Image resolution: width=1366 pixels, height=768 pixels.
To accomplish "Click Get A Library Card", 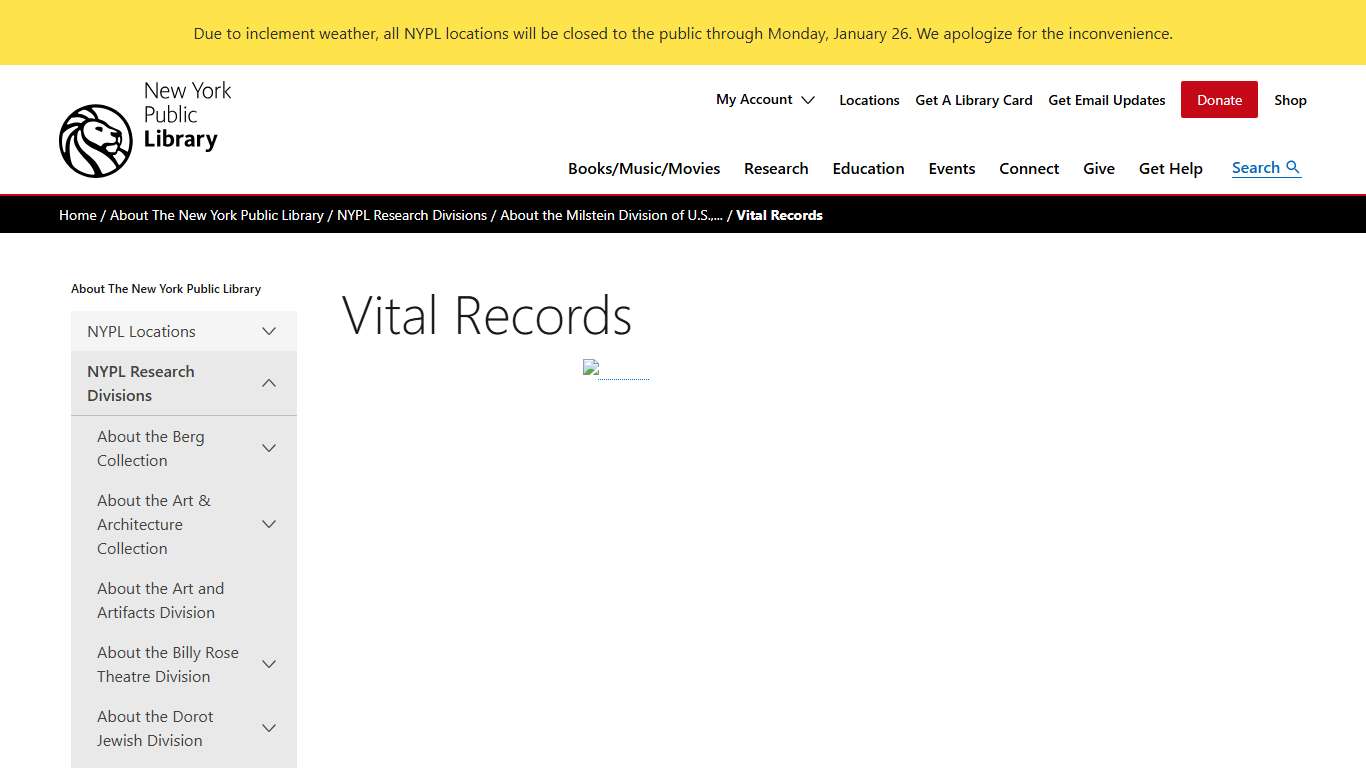I will pyautogui.click(x=973, y=100).
